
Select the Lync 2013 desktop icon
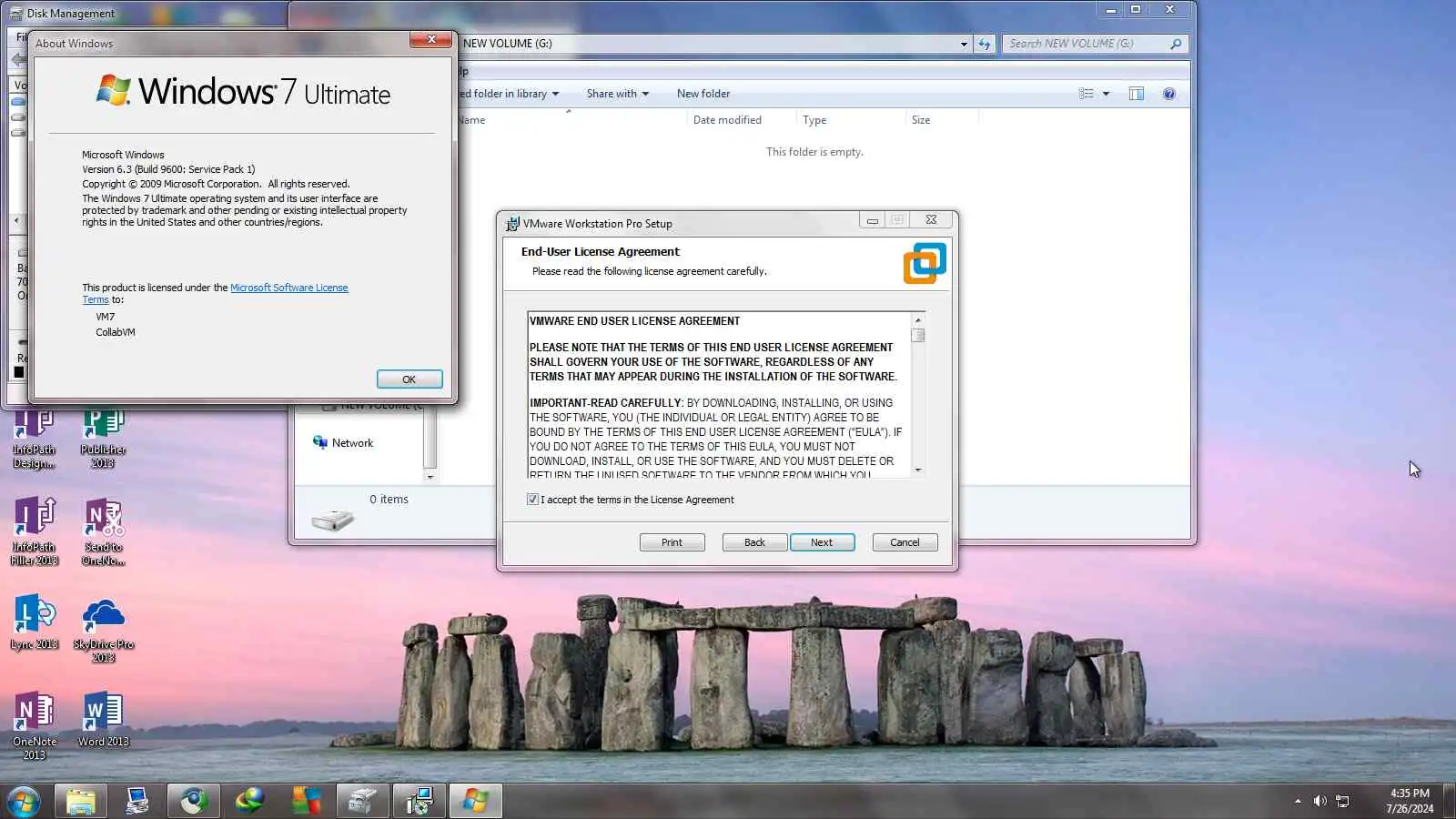34,623
